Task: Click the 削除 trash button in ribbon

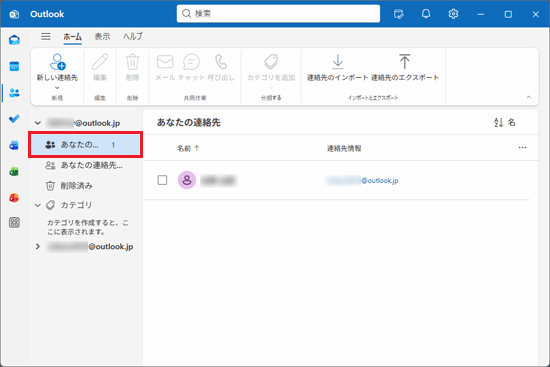Action: tap(133, 67)
